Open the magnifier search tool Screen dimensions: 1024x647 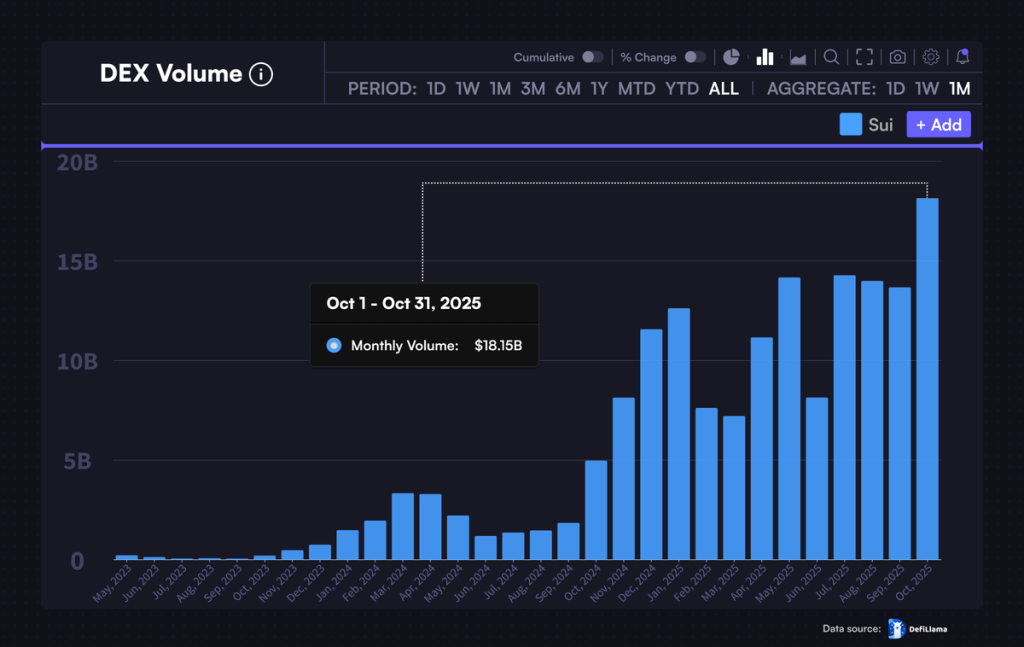(831, 57)
